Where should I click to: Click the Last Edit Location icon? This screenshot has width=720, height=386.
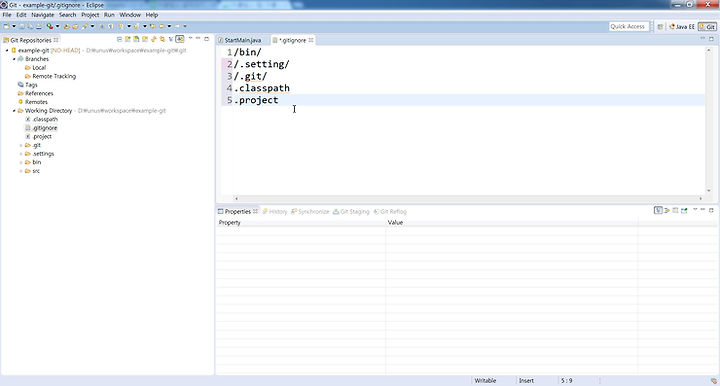(x=153, y=26)
